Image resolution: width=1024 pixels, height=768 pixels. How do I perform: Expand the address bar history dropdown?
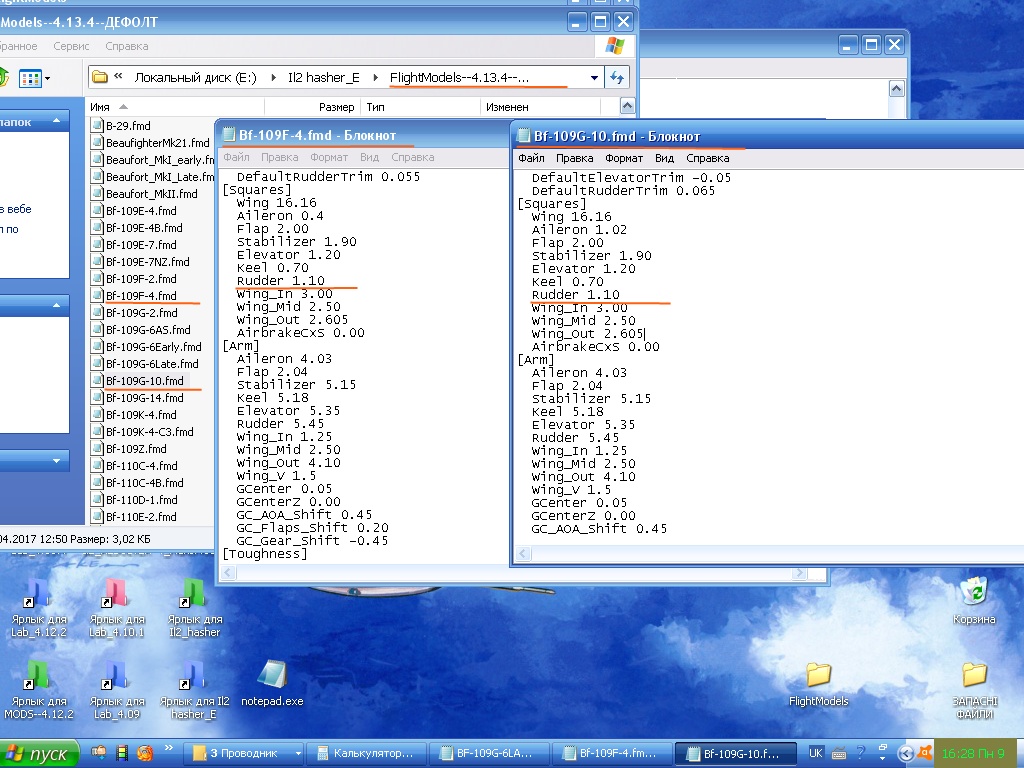click(x=595, y=77)
